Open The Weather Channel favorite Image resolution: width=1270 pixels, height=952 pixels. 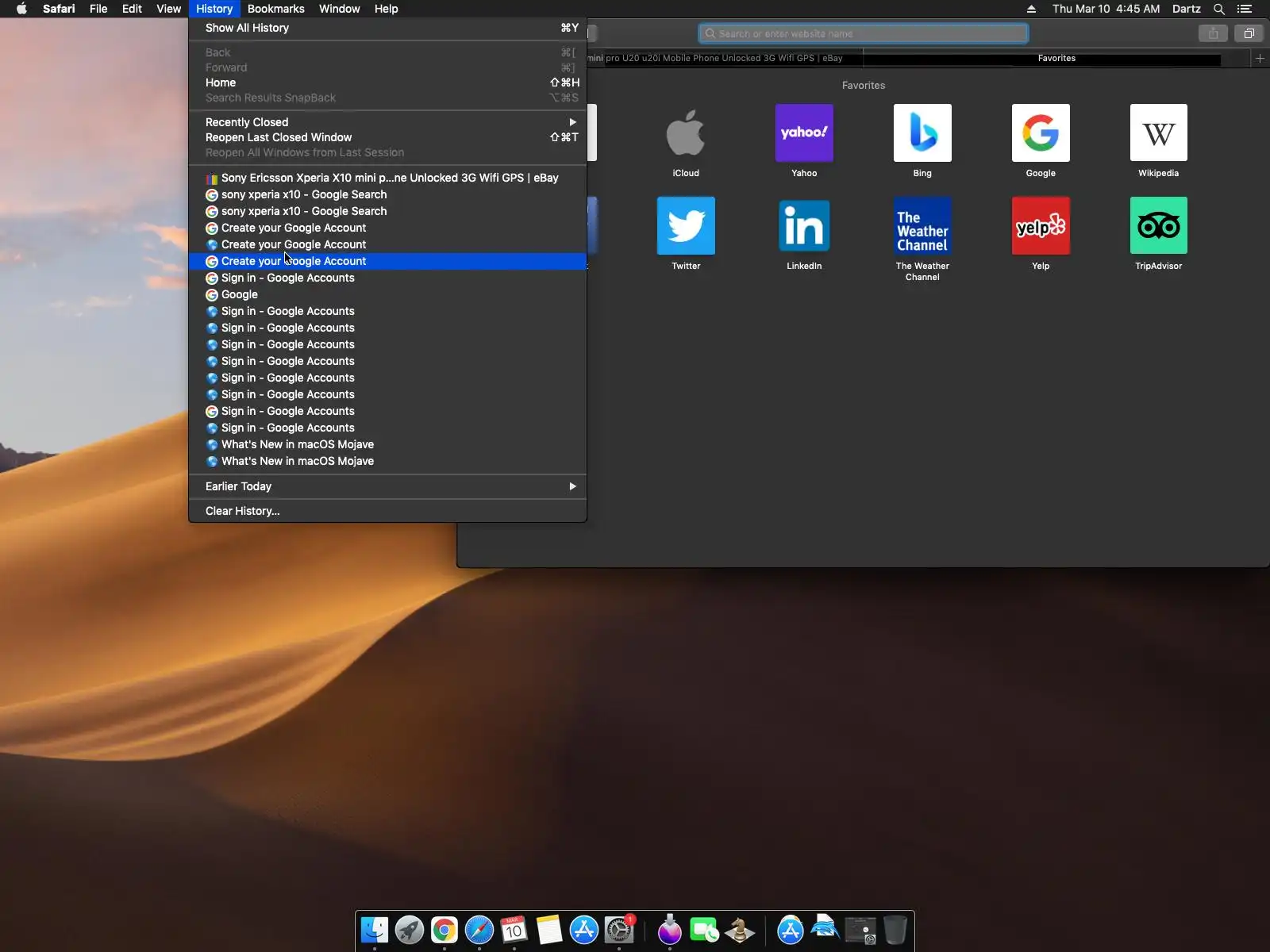(922, 226)
